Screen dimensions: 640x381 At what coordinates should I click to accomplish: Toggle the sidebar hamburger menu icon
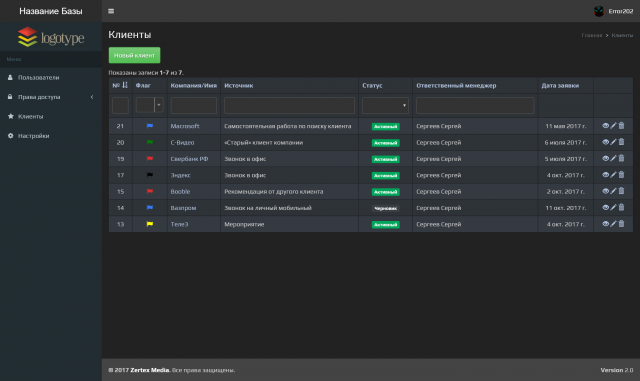coord(111,11)
